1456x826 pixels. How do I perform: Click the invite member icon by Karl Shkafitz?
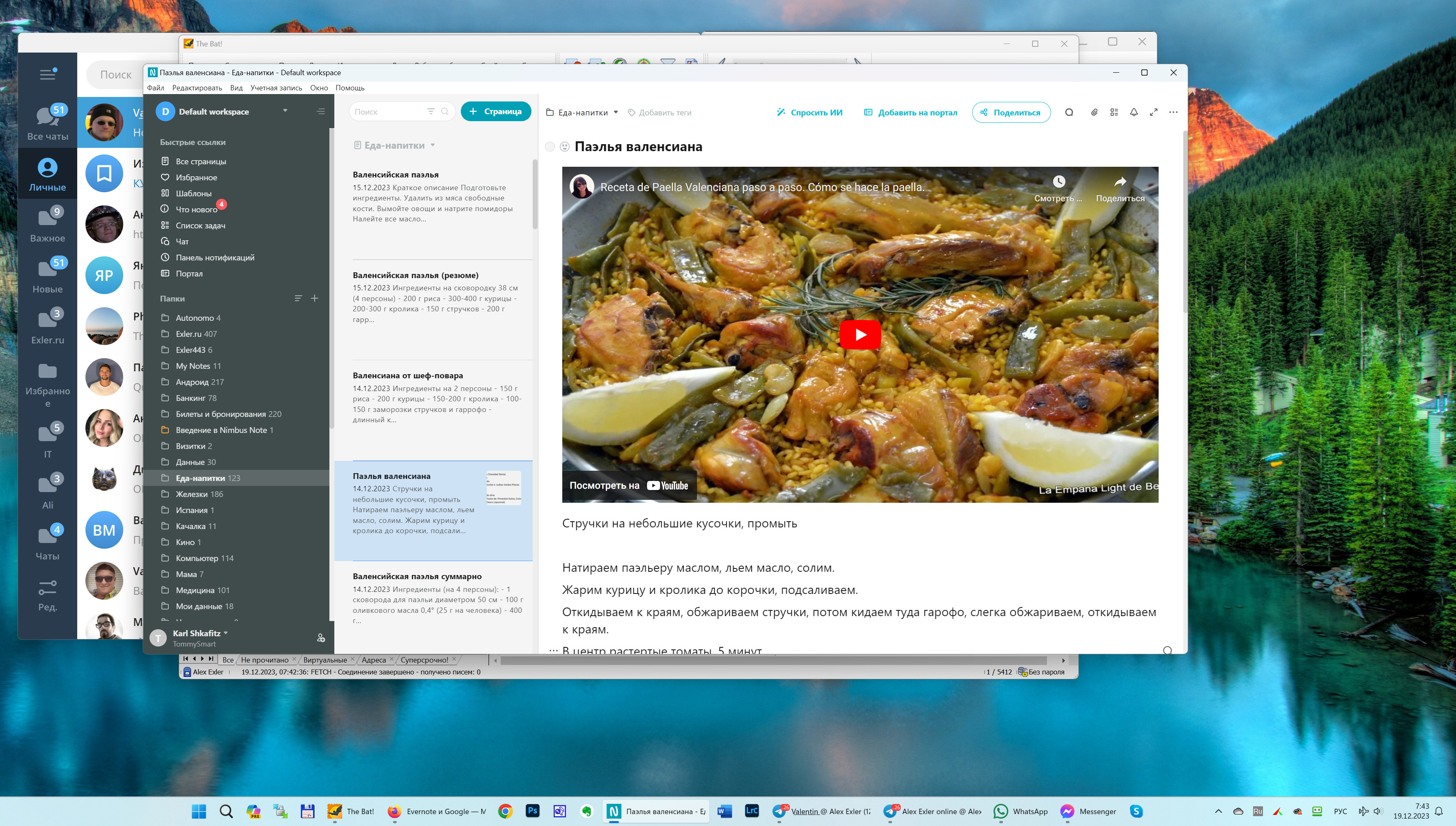tap(320, 637)
